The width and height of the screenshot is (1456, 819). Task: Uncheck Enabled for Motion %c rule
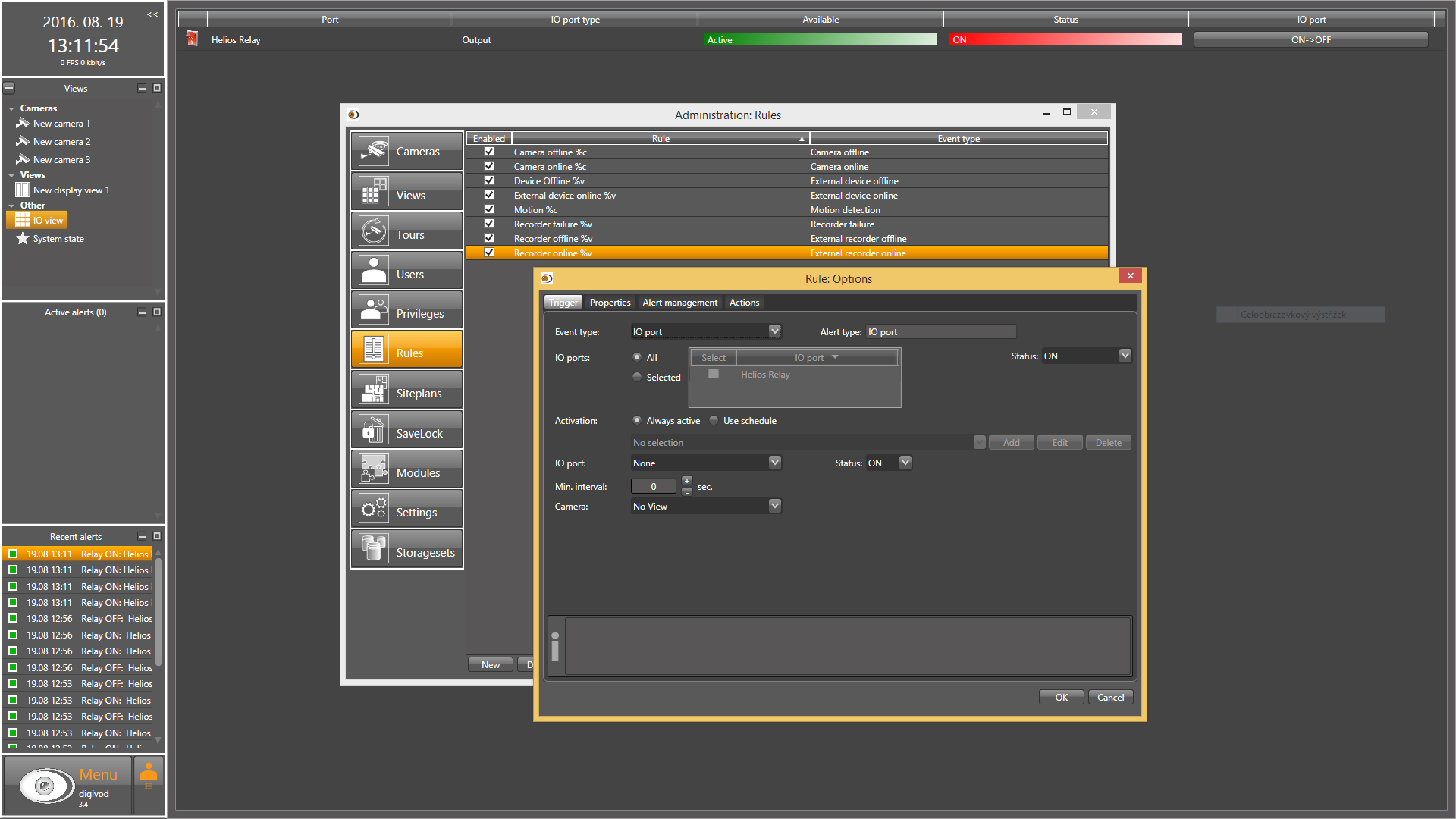(x=489, y=209)
